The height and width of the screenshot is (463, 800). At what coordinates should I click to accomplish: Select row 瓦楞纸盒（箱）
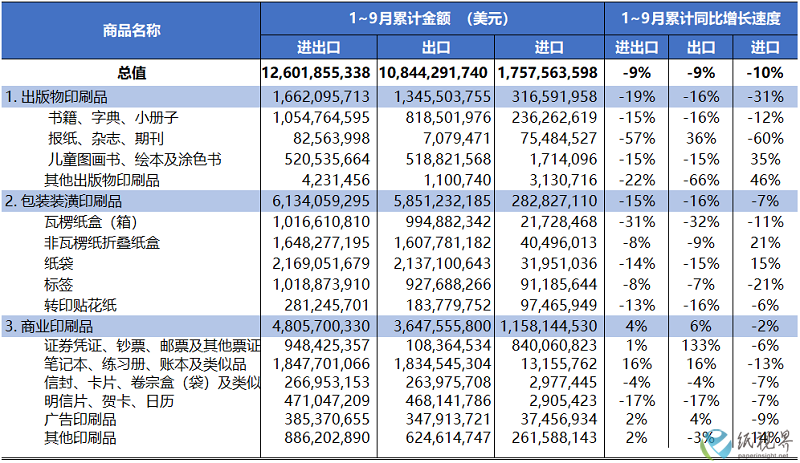[x=91, y=223]
